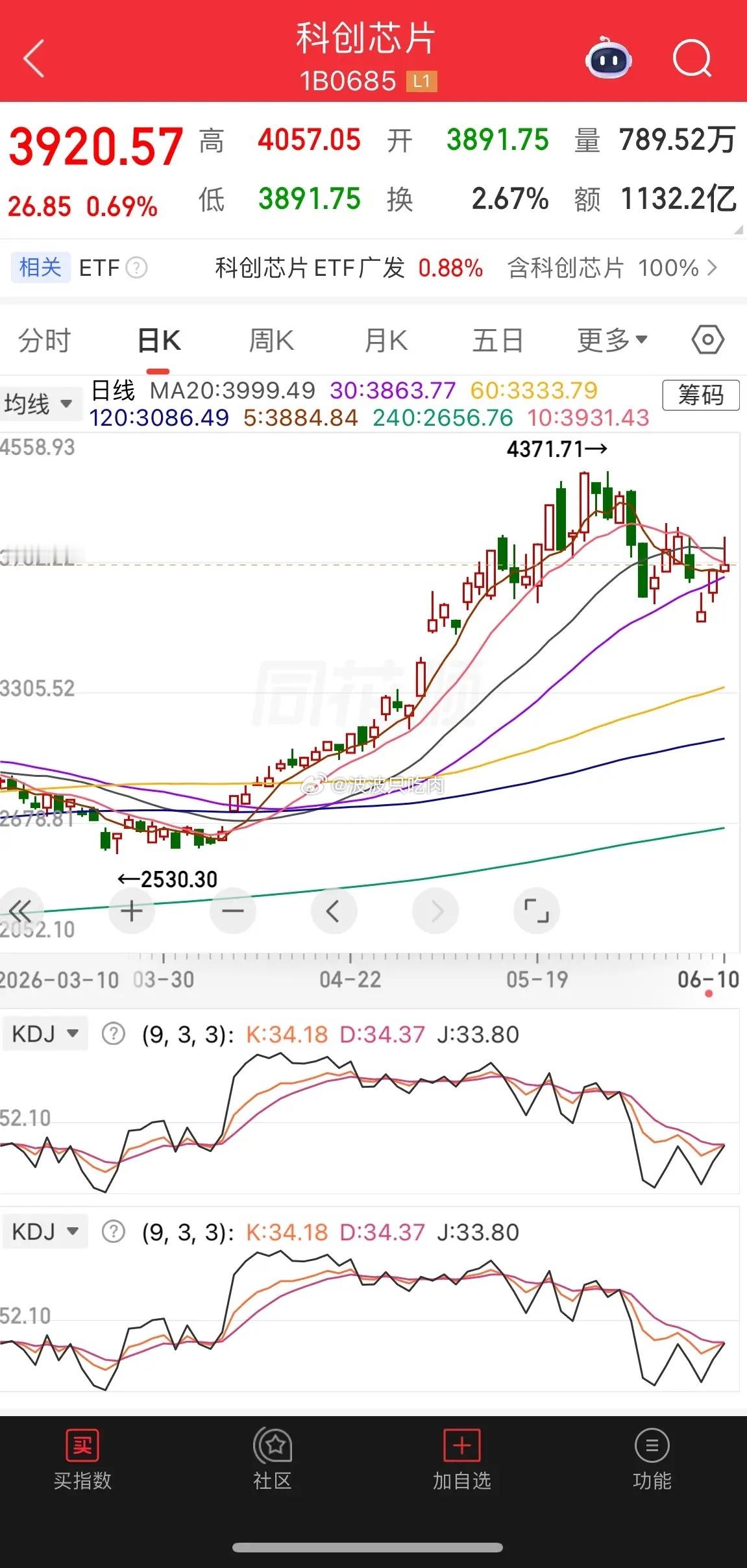Open the 均线 indicator dropdown
The height and width of the screenshot is (1568, 747).
click(x=40, y=404)
